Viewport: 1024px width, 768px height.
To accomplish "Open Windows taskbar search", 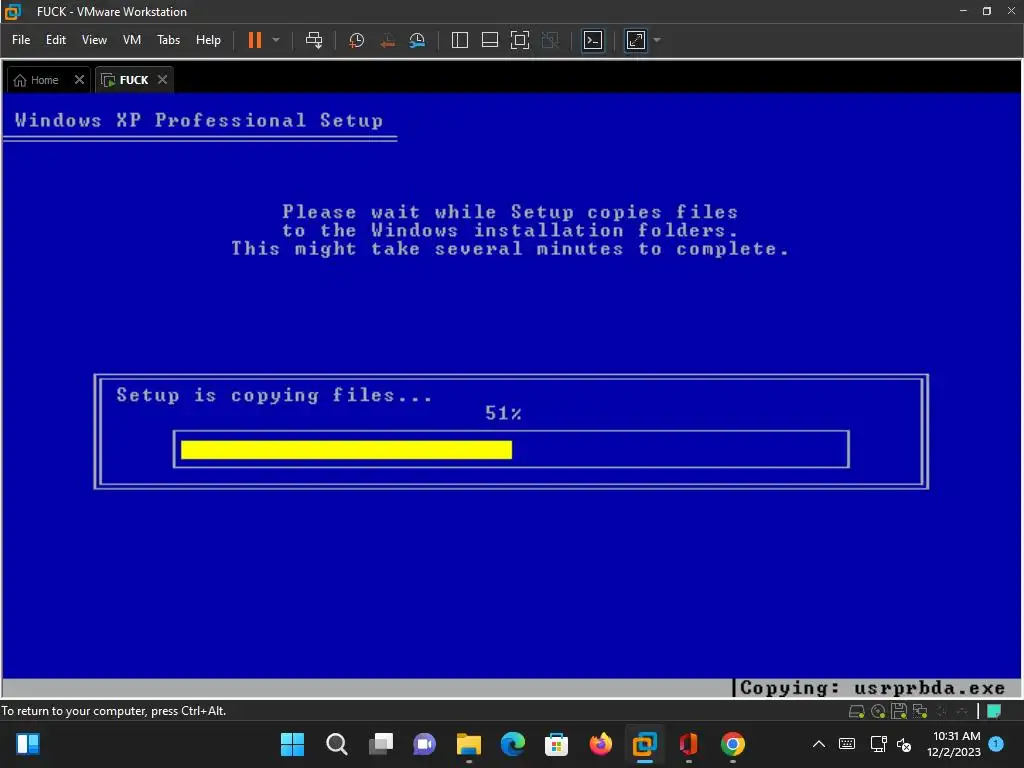I will click(x=336, y=744).
